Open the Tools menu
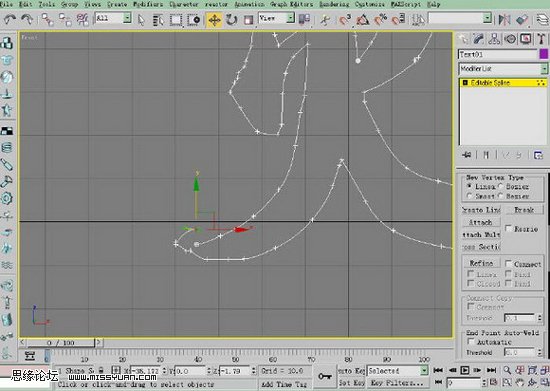 tap(46, 5)
